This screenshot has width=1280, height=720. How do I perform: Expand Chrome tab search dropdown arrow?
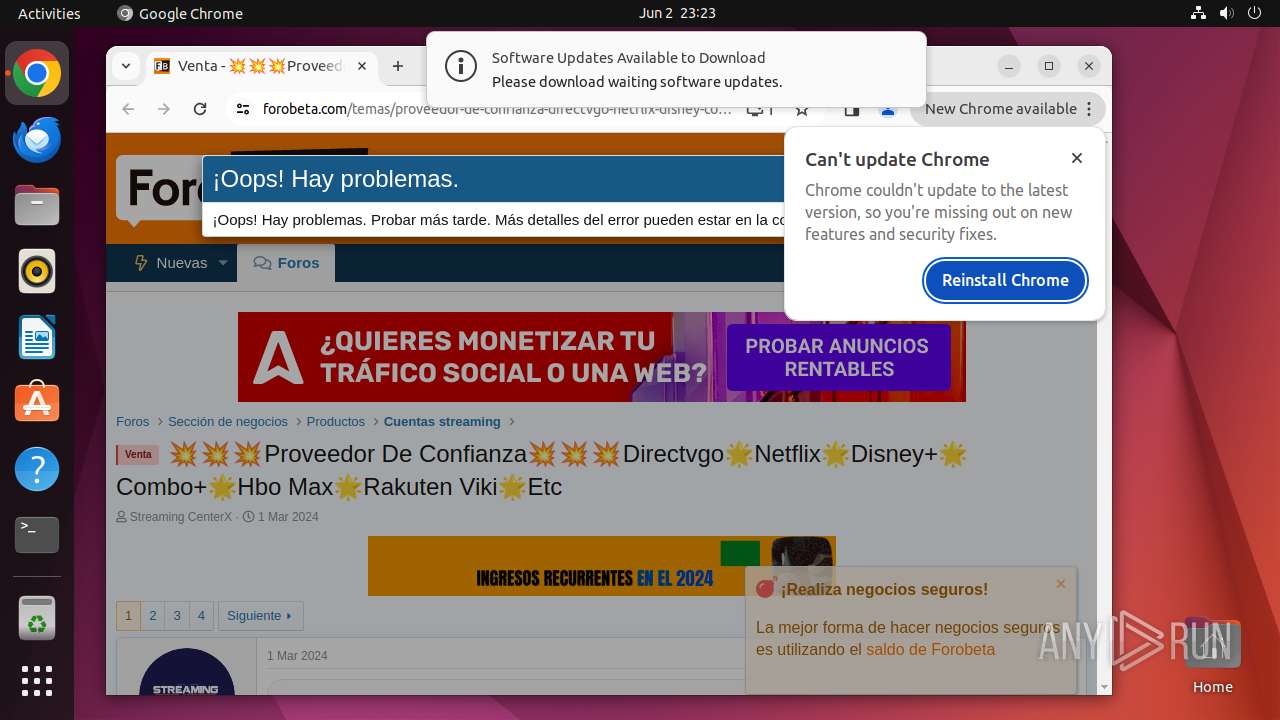coord(126,66)
